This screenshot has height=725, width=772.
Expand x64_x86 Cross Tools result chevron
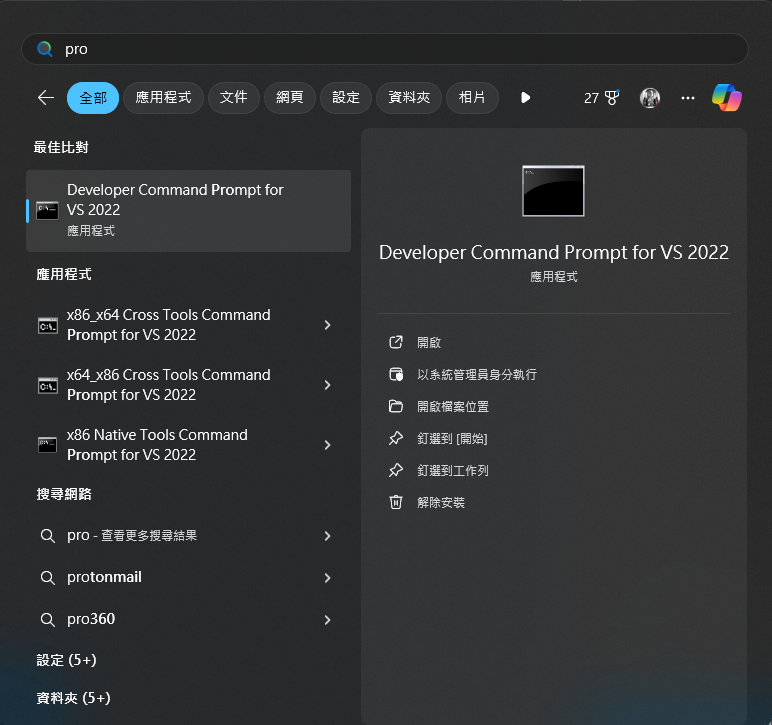[327, 385]
